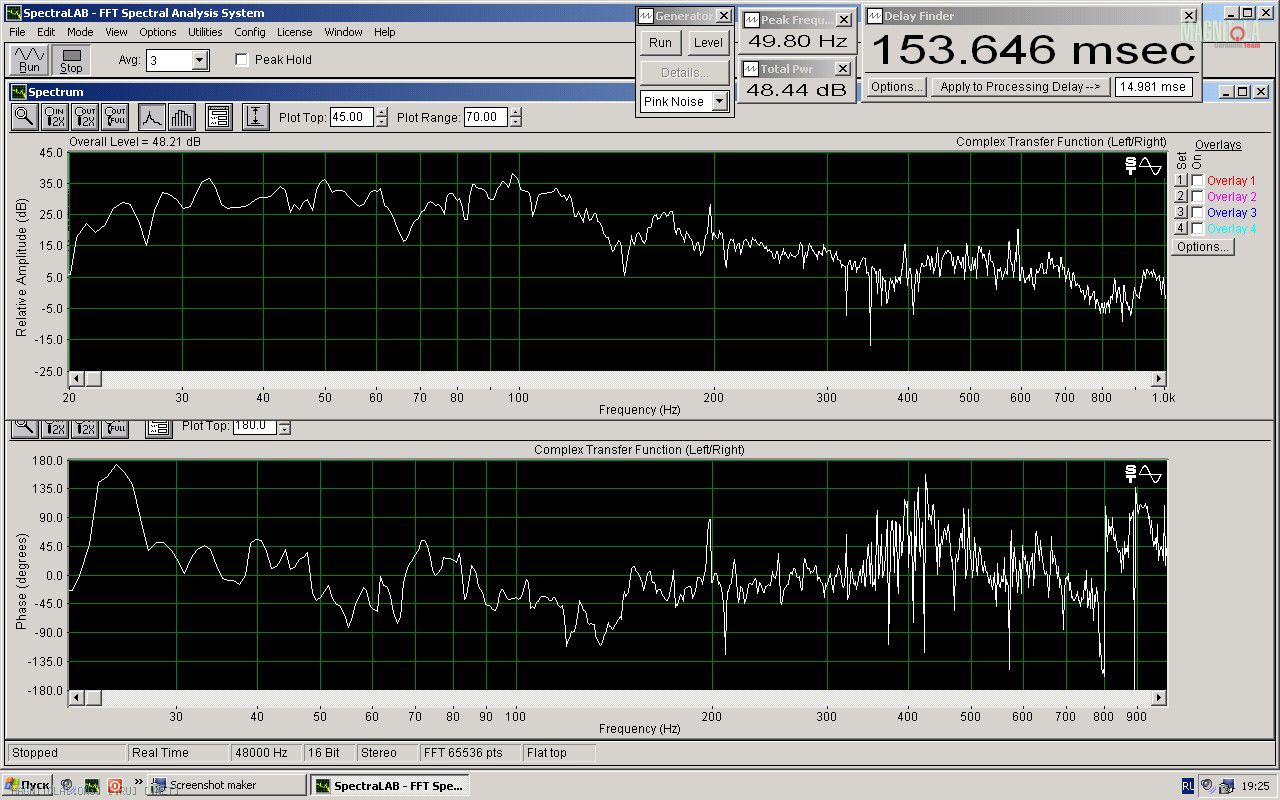Image resolution: width=1280 pixels, height=800 pixels.
Task: Click the Stop analyzer icon button
Action: (71, 60)
